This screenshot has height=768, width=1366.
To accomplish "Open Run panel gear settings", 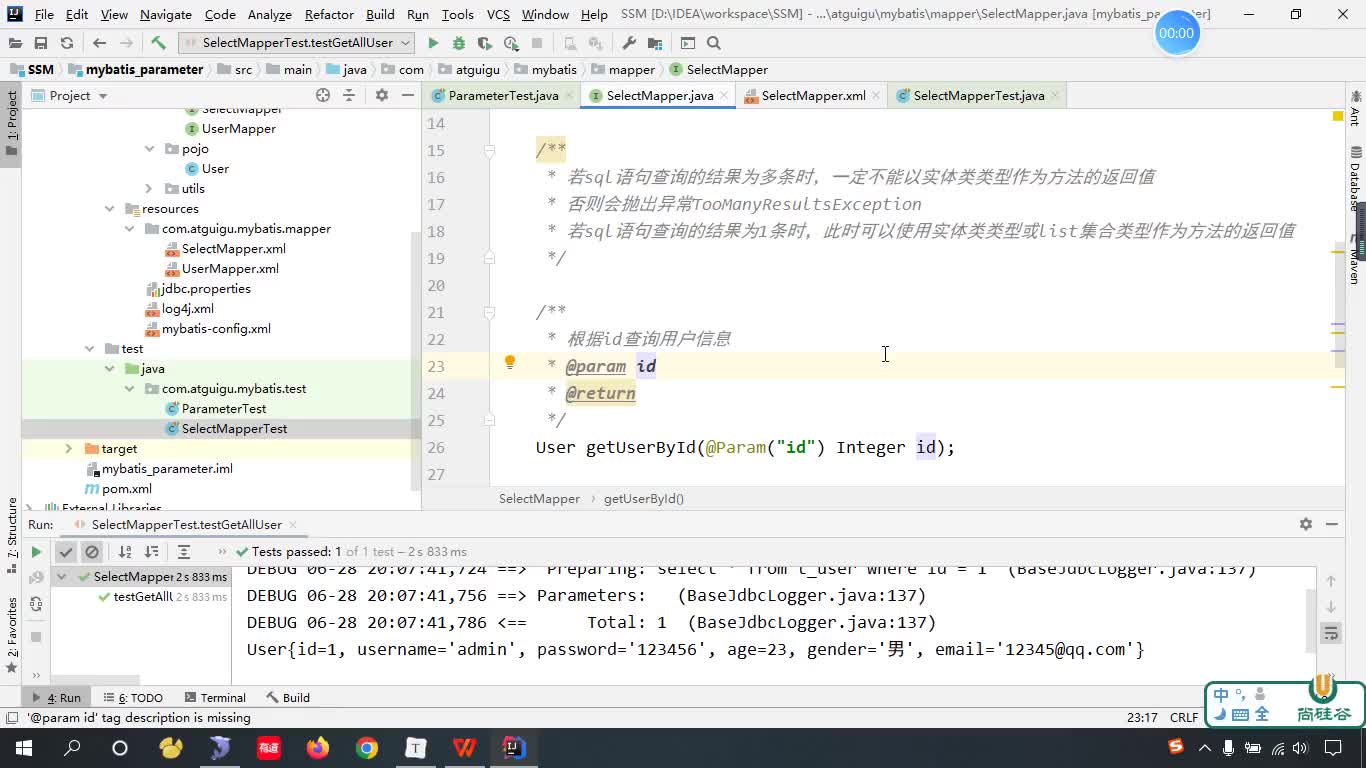I will pos(1306,524).
